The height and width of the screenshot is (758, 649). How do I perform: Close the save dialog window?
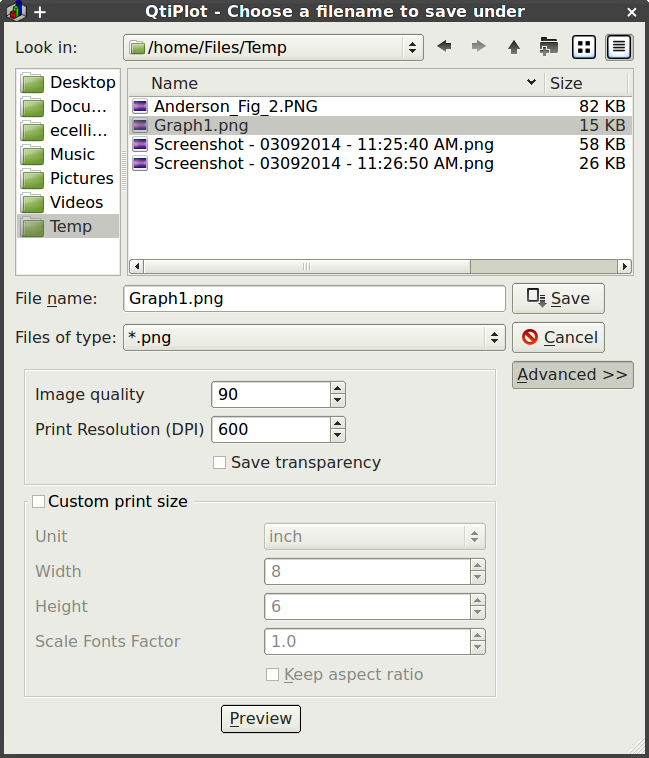(632, 12)
